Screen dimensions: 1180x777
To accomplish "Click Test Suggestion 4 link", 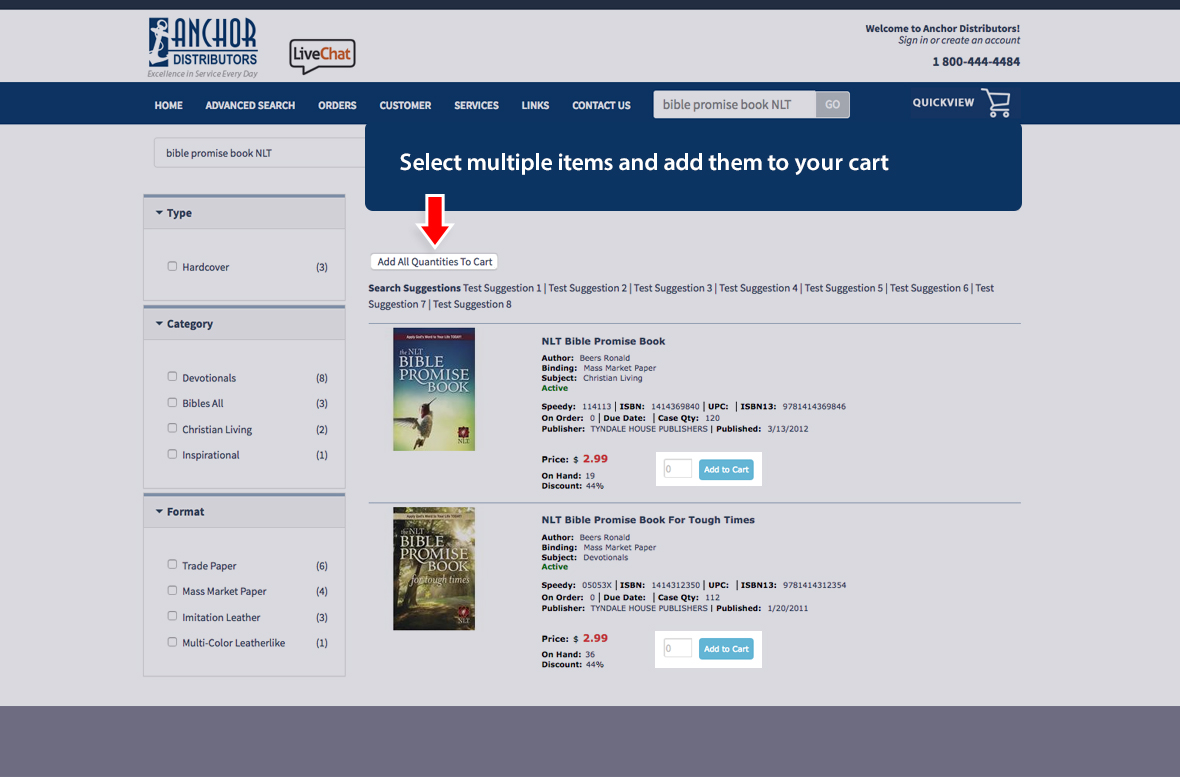I will pyautogui.click(x=758, y=288).
